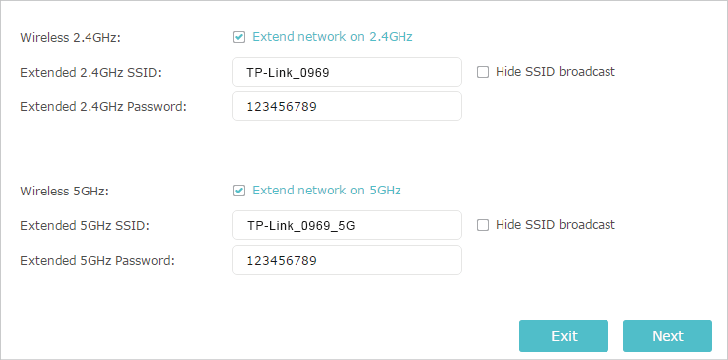Focus the Extended 2.4GHz SSID field TP-Link_0969

tap(347, 72)
